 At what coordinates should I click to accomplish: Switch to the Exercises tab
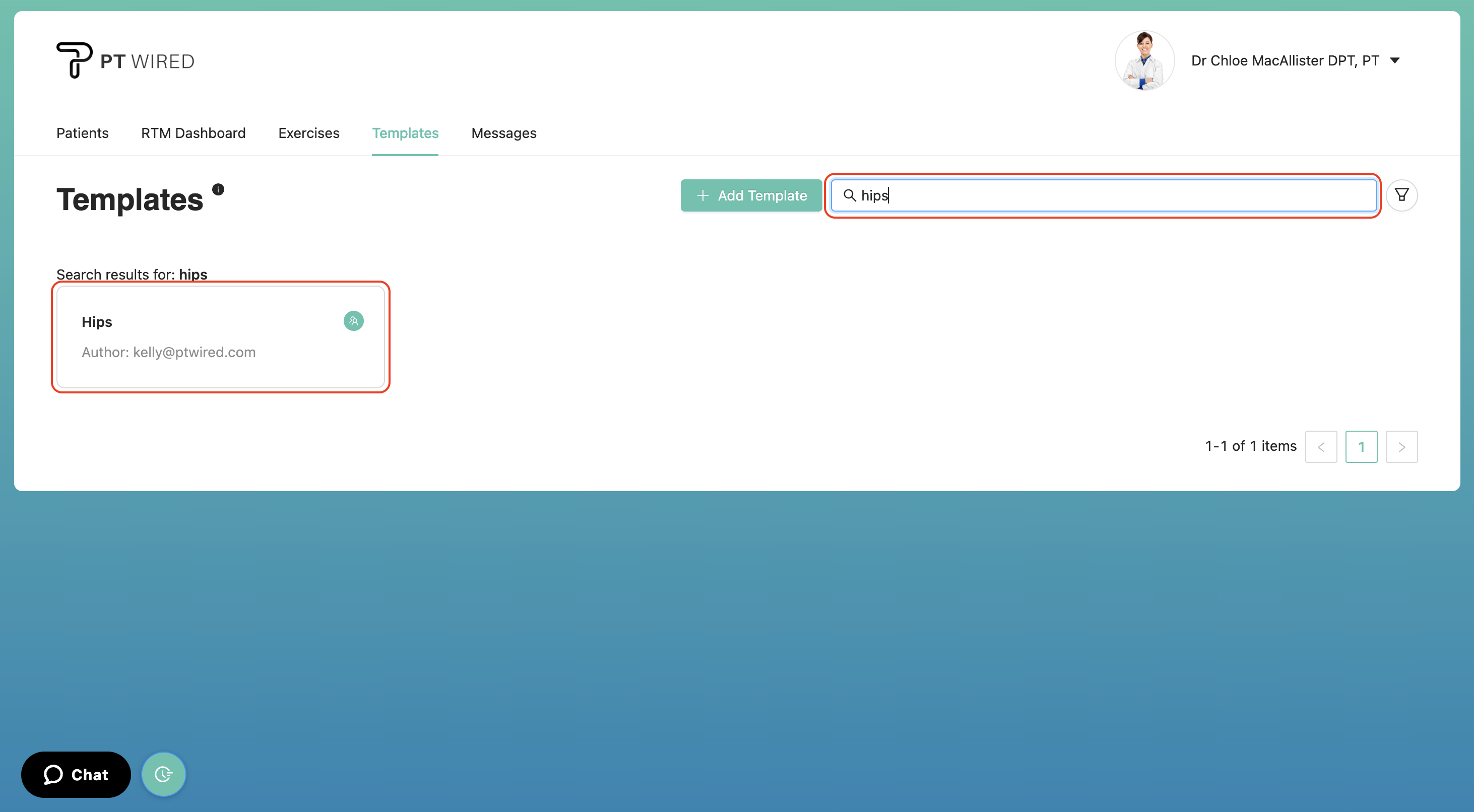coord(308,133)
